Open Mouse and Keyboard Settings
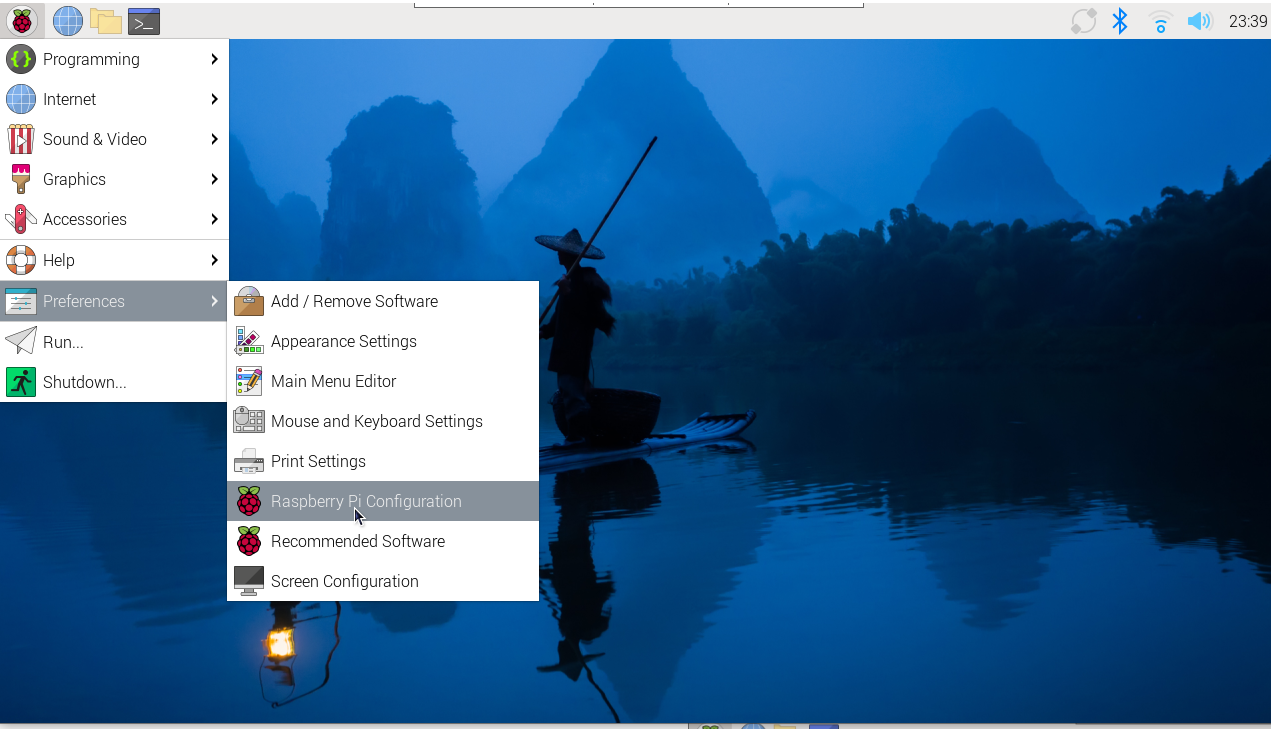This screenshot has height=729, width=1271. [x=383, y=421]
